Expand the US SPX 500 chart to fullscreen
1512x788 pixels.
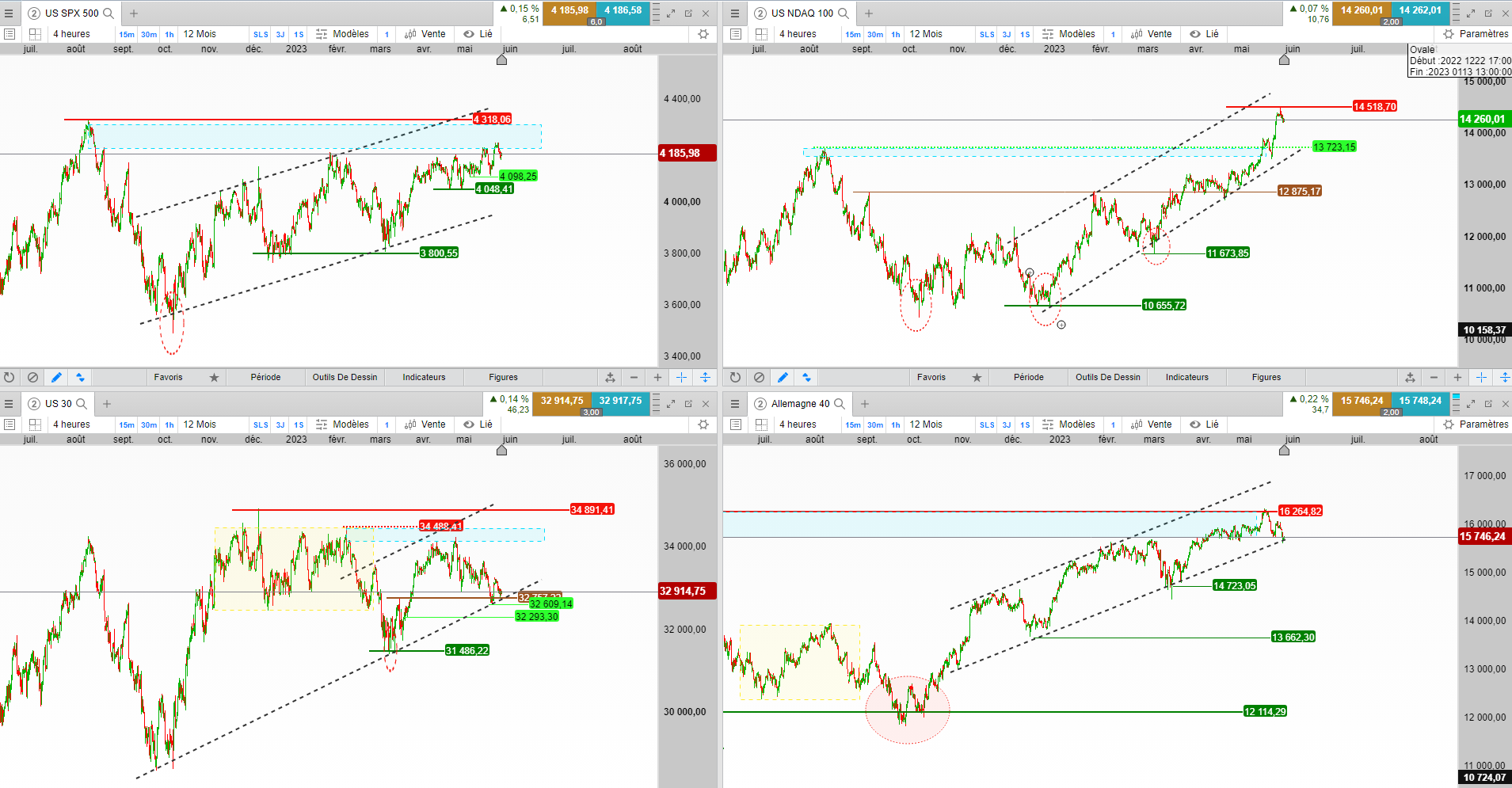671,13
